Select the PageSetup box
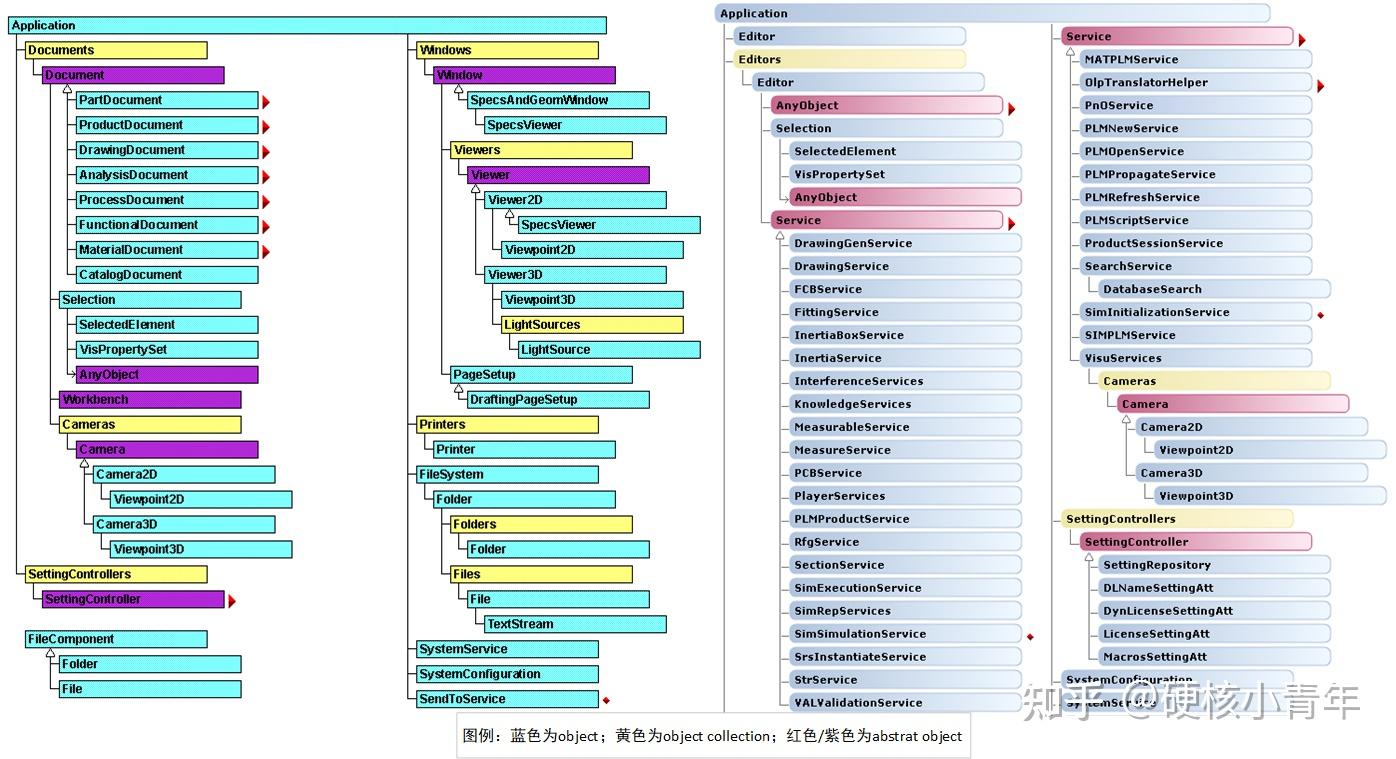 tap(541, 374)
